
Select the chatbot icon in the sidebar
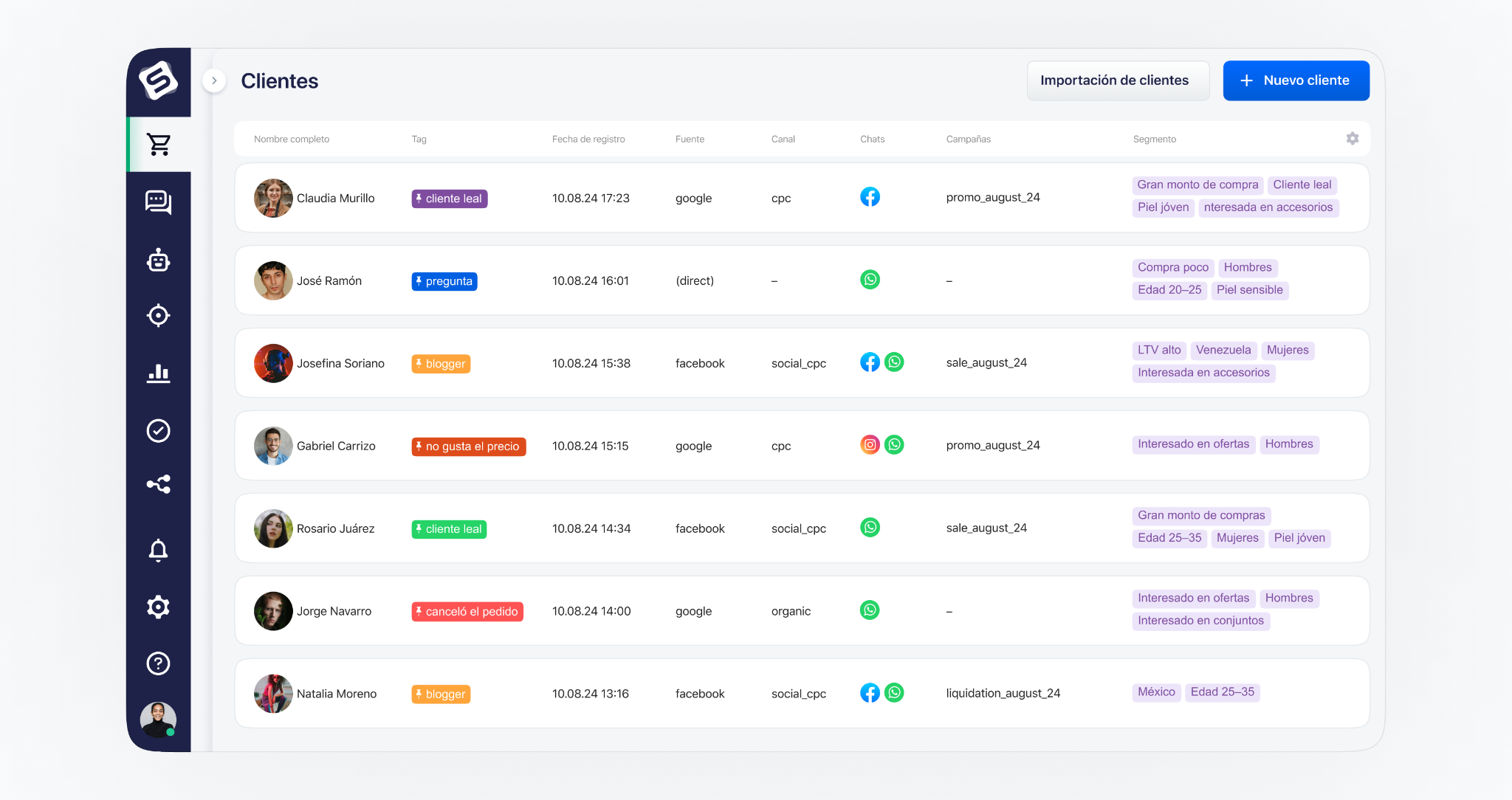(x=158, y=261)
